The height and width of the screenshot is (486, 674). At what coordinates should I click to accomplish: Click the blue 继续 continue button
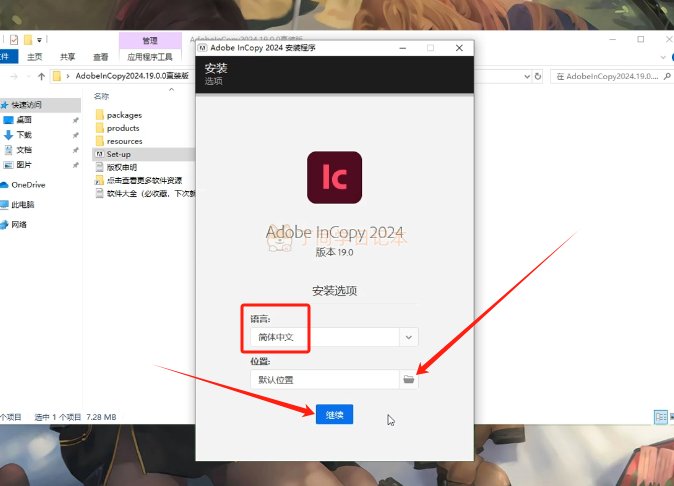334,414
